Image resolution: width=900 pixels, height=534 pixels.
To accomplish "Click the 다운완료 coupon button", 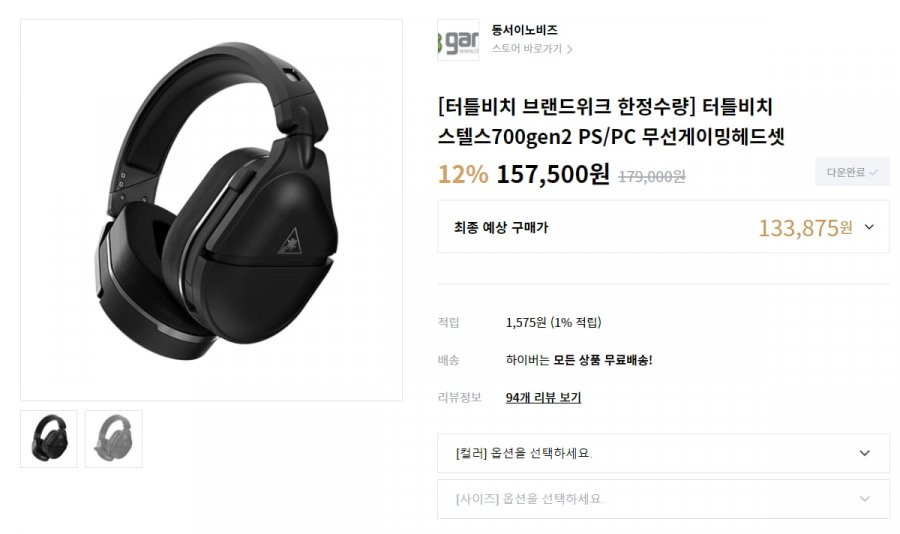I will [852, 172].
